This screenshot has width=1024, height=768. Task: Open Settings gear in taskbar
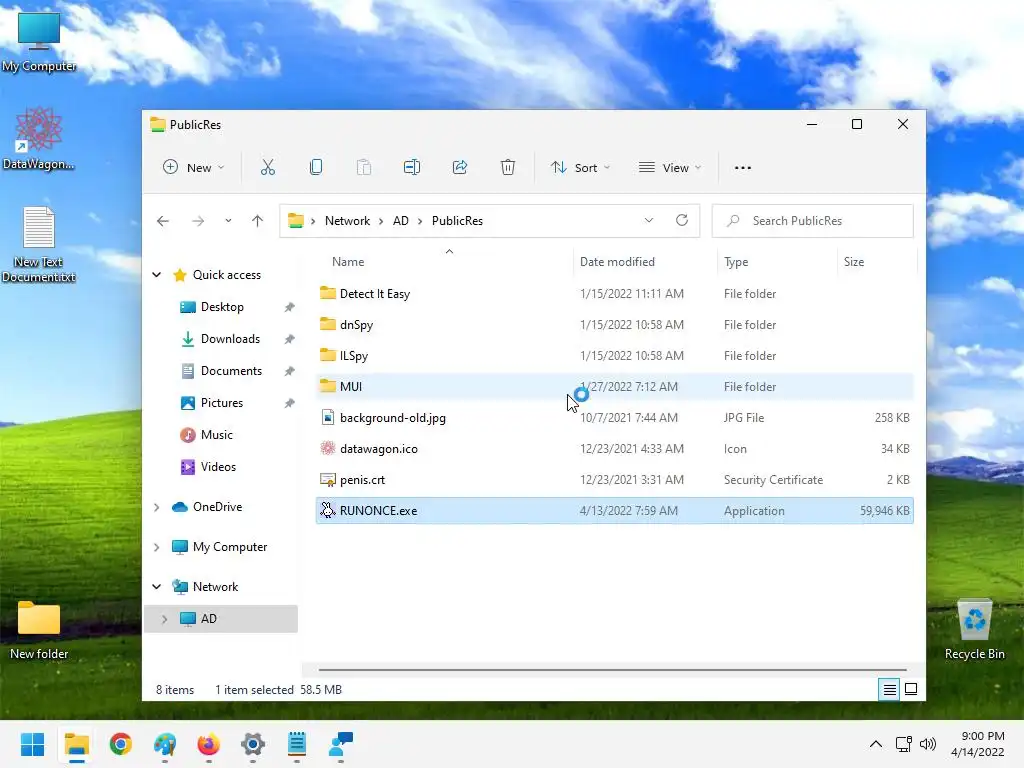tap(253, 744)
